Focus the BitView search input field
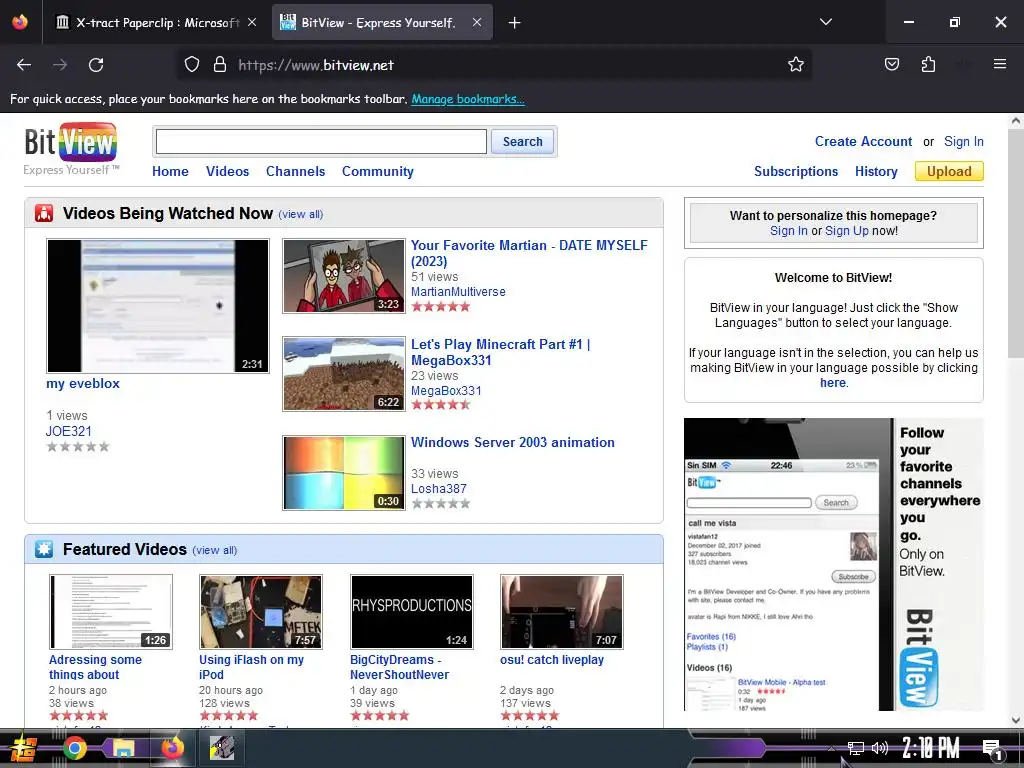Screen dimensions: 1024x768 click(x=321, y=142)
